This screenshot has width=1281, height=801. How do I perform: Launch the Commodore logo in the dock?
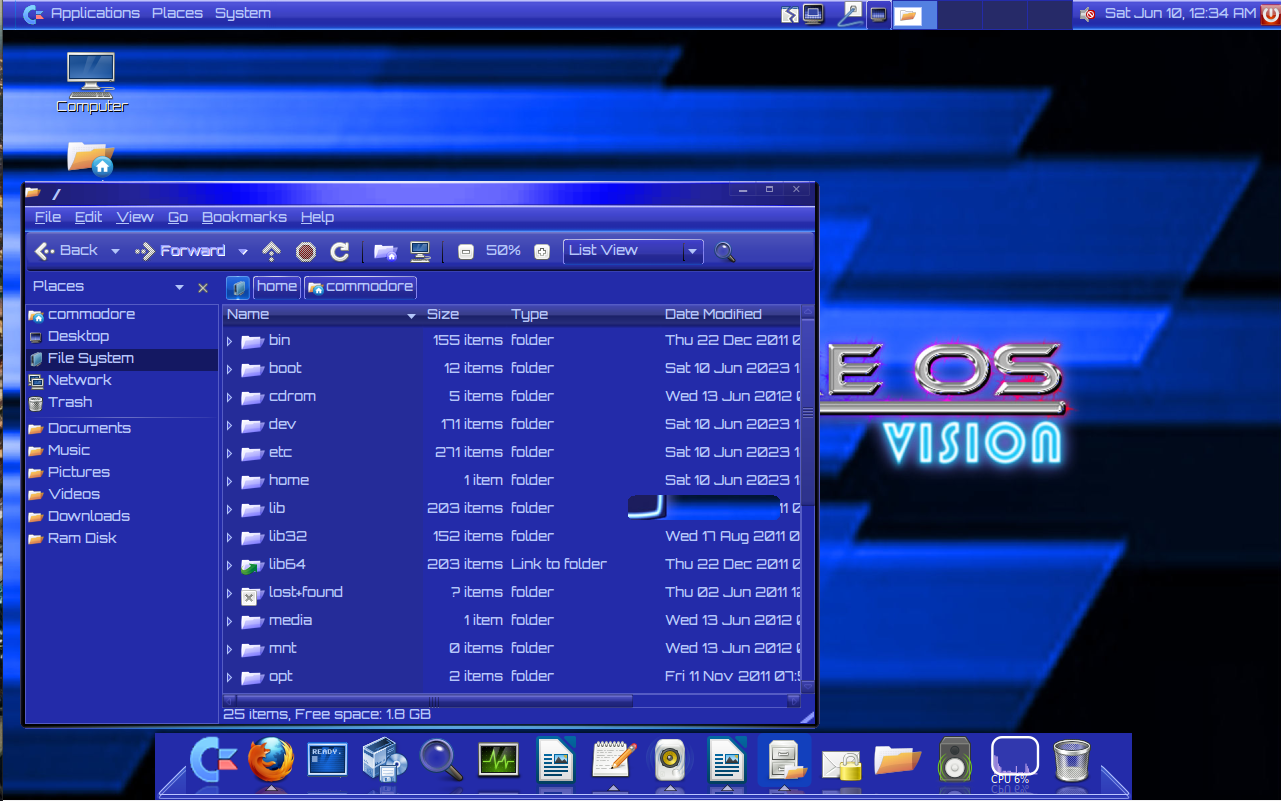(x=214, y=760)
